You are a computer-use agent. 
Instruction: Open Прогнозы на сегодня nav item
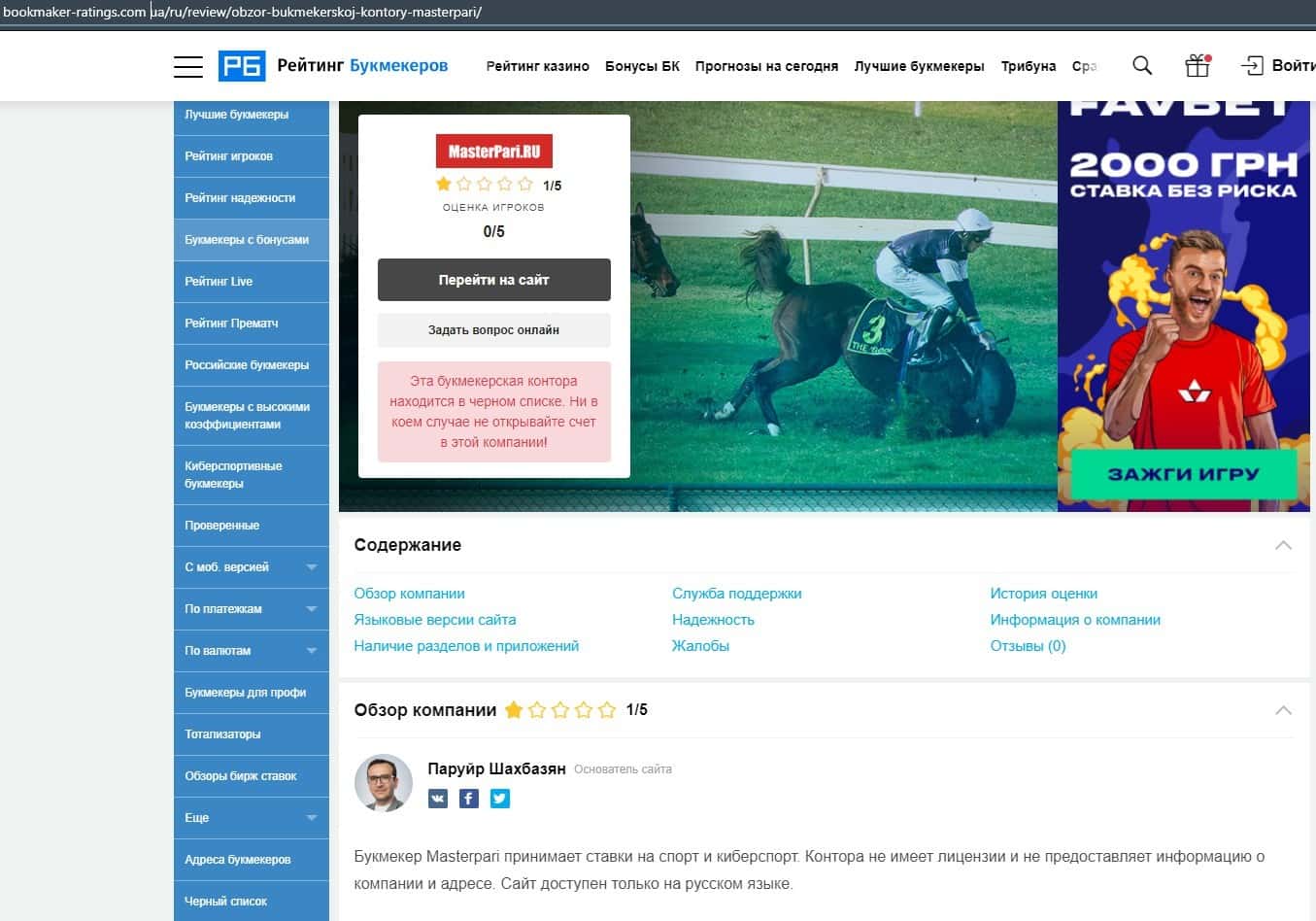(x=766, y=66)
